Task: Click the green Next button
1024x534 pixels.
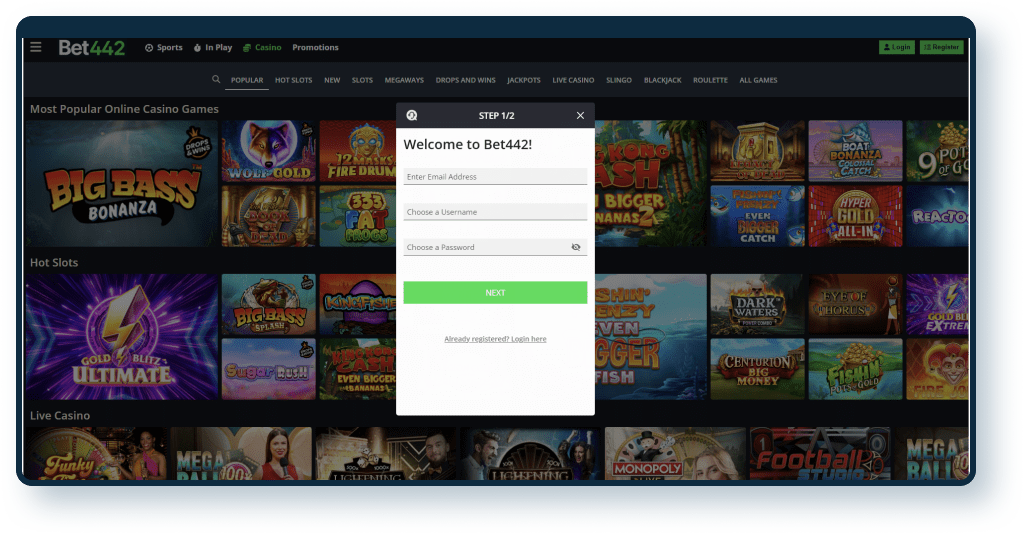Action: (495, 292)
